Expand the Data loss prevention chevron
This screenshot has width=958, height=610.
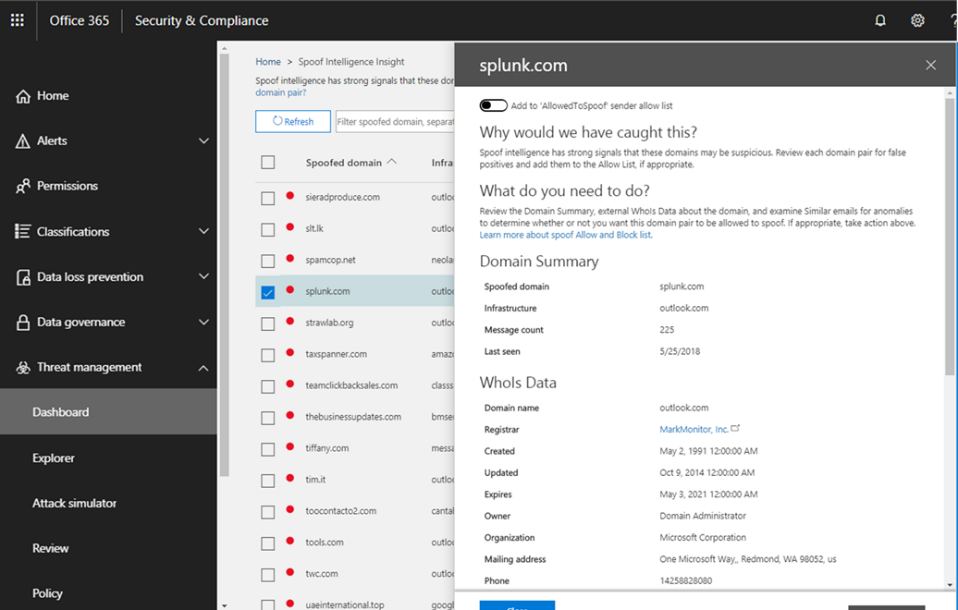[203, 277]
